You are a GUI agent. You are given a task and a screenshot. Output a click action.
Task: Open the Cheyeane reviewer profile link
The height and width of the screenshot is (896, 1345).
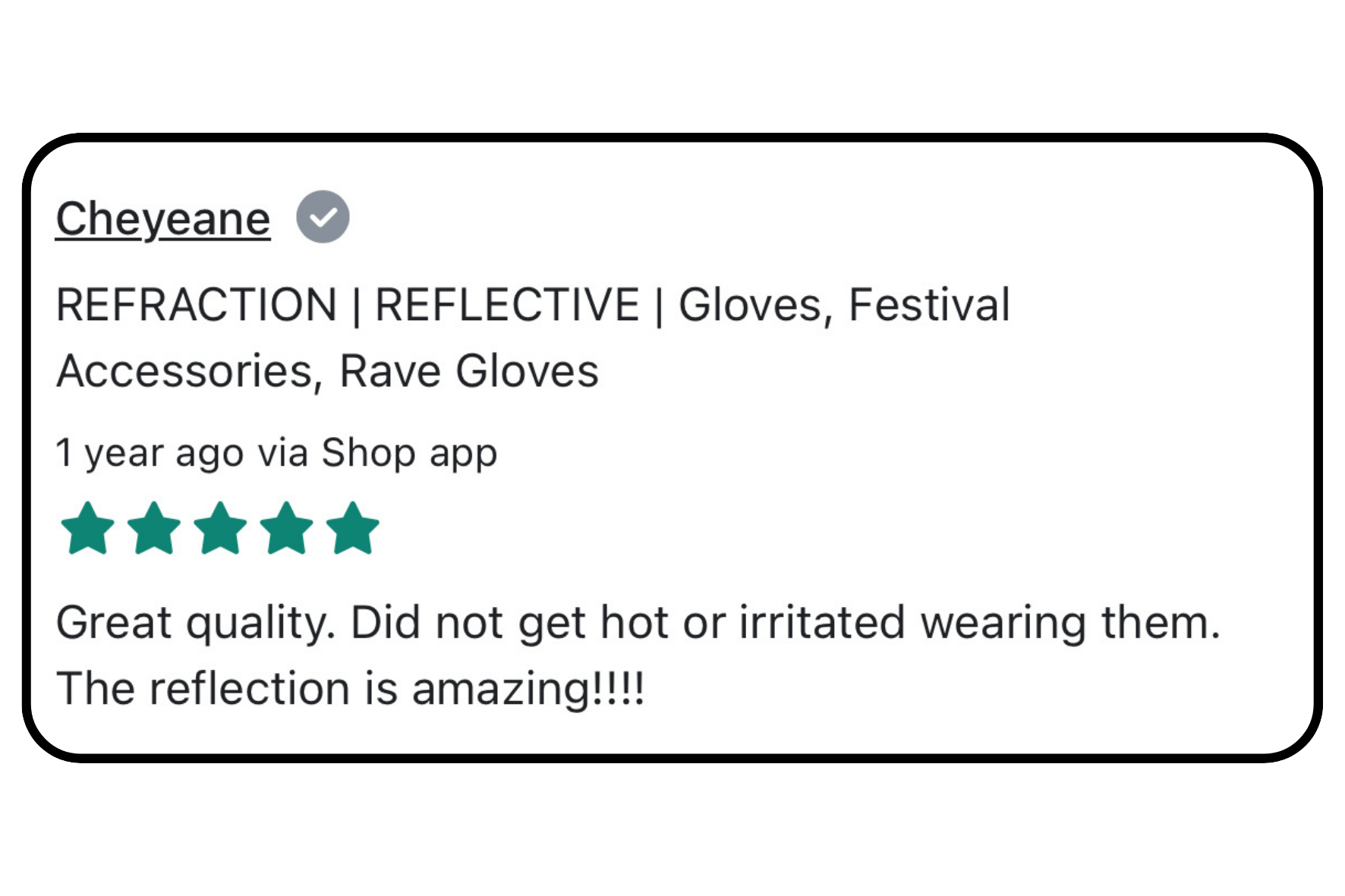(162, 219)
